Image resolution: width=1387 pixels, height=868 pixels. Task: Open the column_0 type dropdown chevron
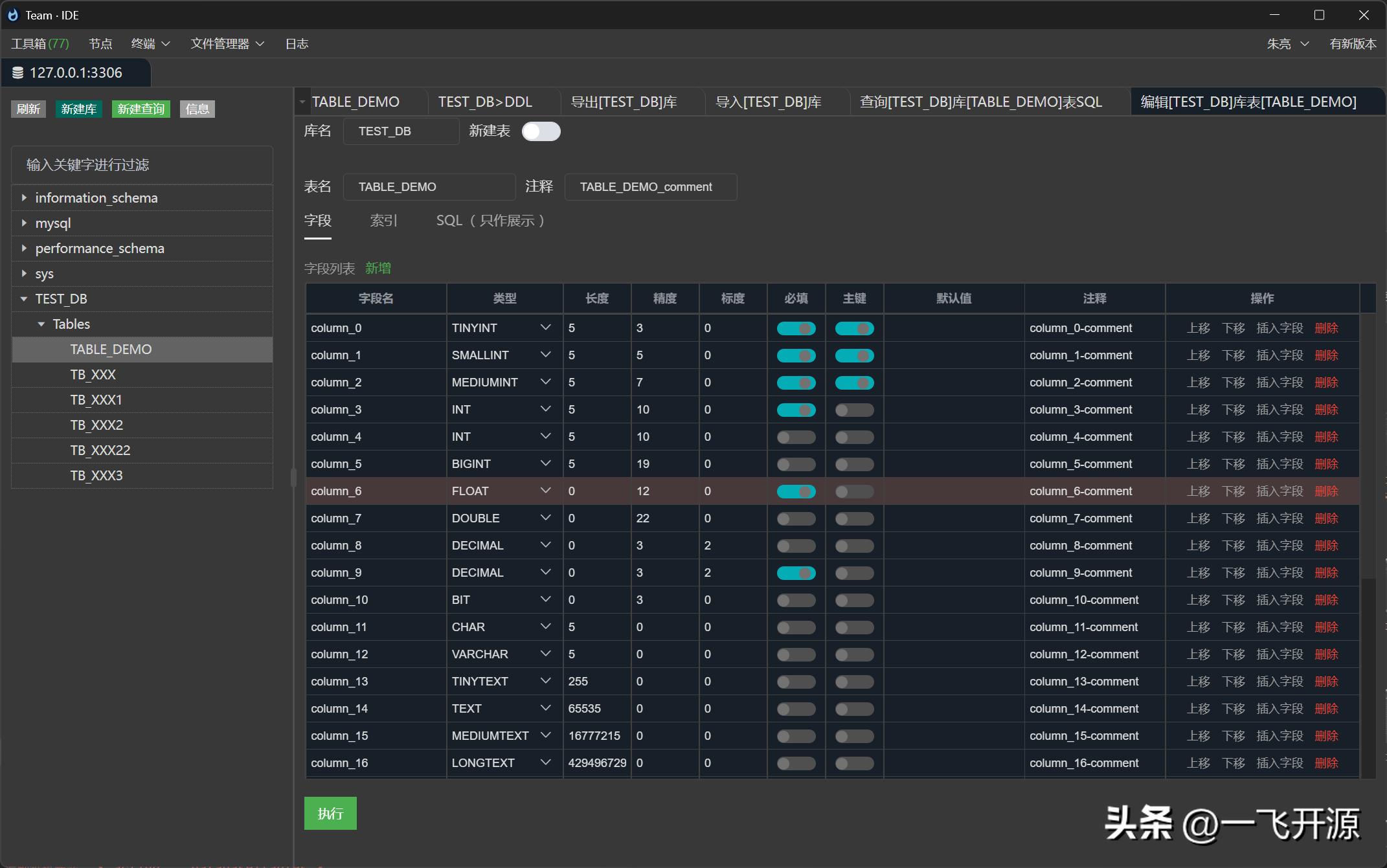coord(545,328)
